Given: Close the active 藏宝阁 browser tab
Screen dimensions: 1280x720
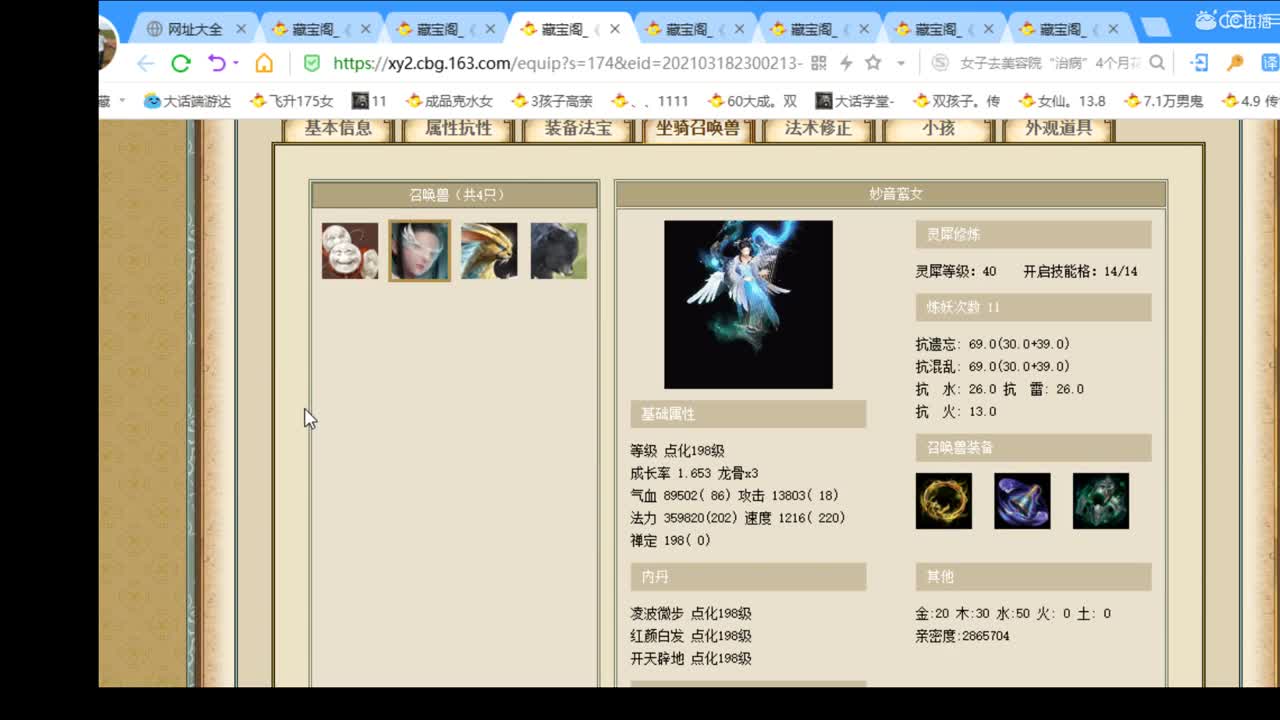Looking at the screenshot, I should pyautogui.click(x=614, y=29).
